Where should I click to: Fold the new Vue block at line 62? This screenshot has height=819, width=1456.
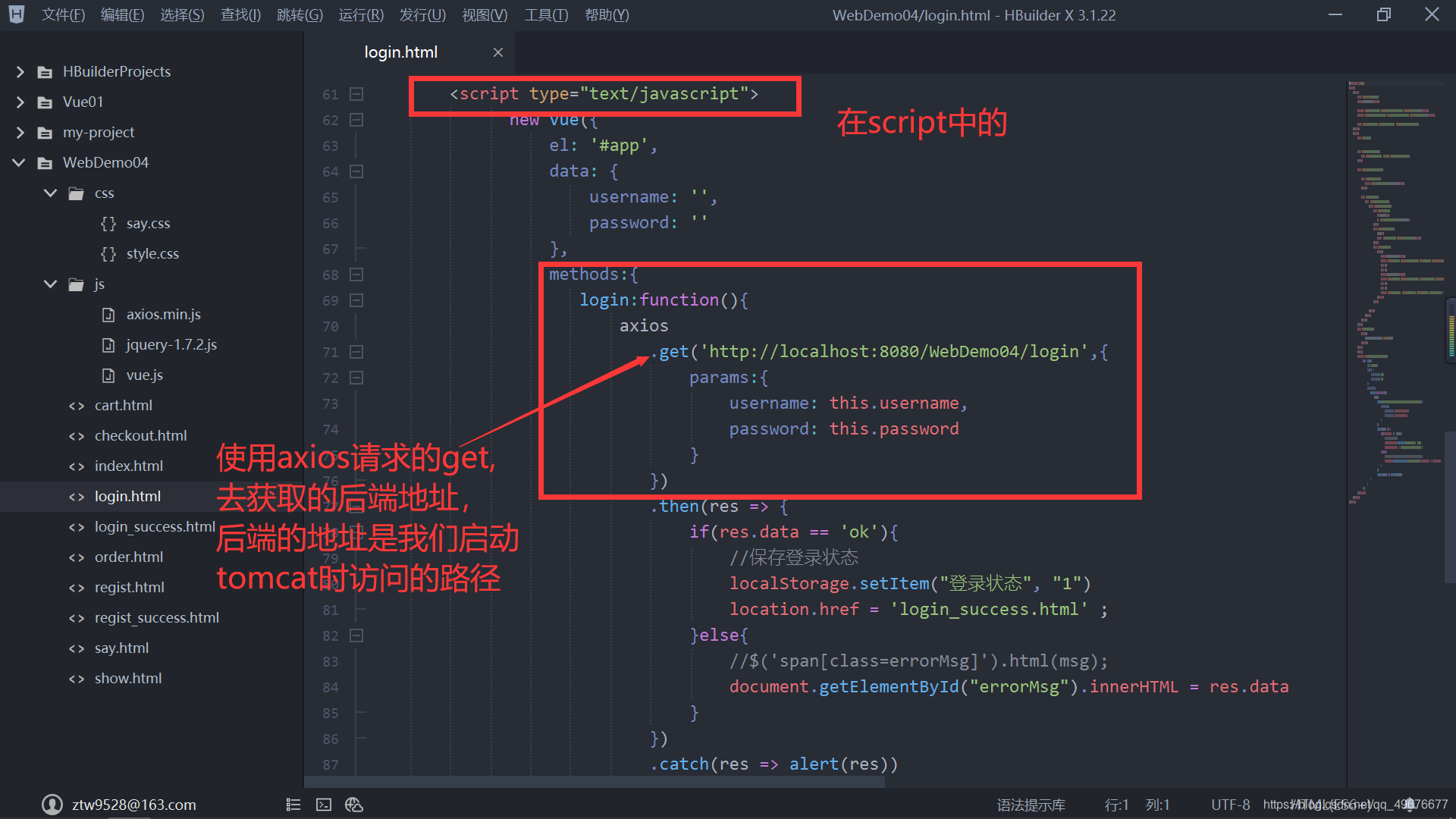pyautogui.click(x=356, y=120)
